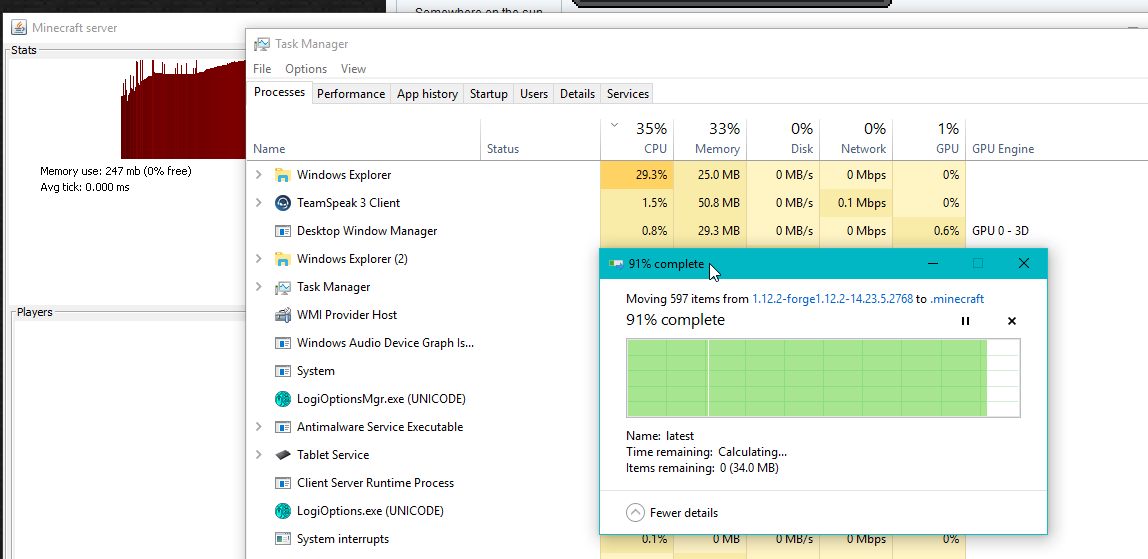The width and height of the screenshot is (1148, 559).
Task: Expand the TeamSpeak 3 Client process group
Action: click(x=259, y=203)
